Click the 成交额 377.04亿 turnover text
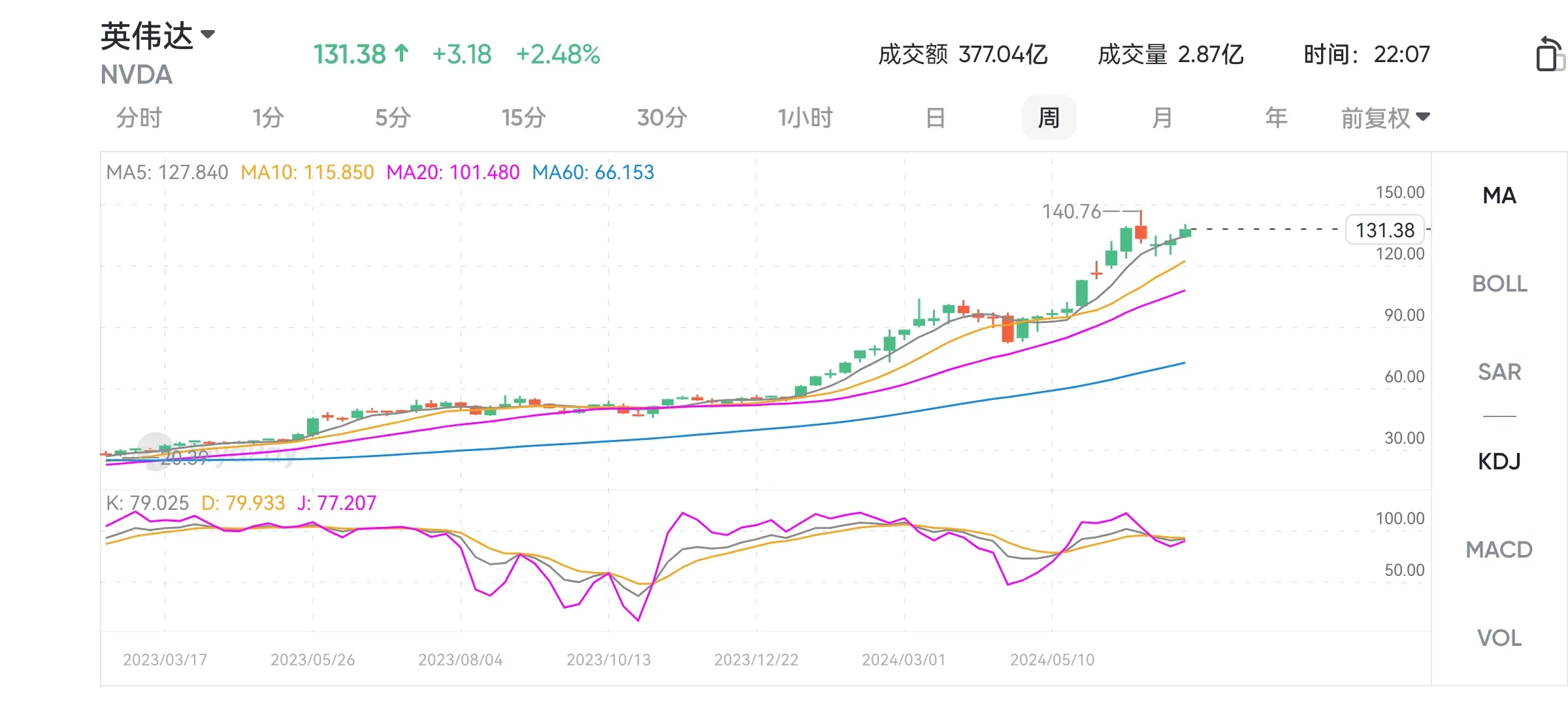1568x706 pixels. point(962,54)
